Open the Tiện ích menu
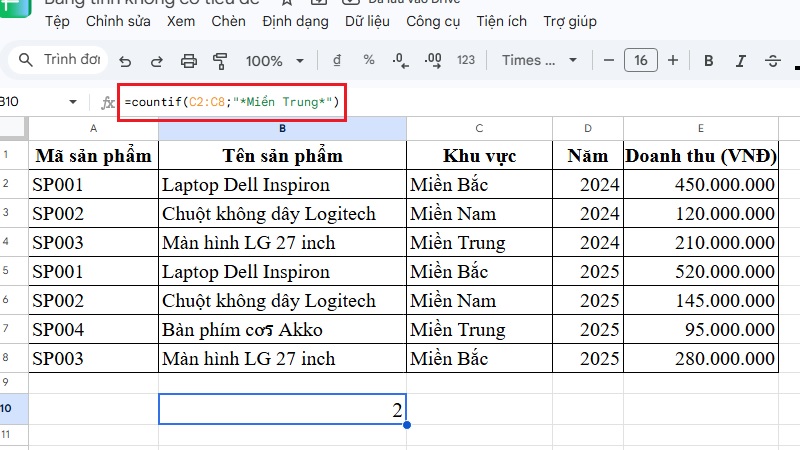800x450 pixels. (x=502, y=21)
